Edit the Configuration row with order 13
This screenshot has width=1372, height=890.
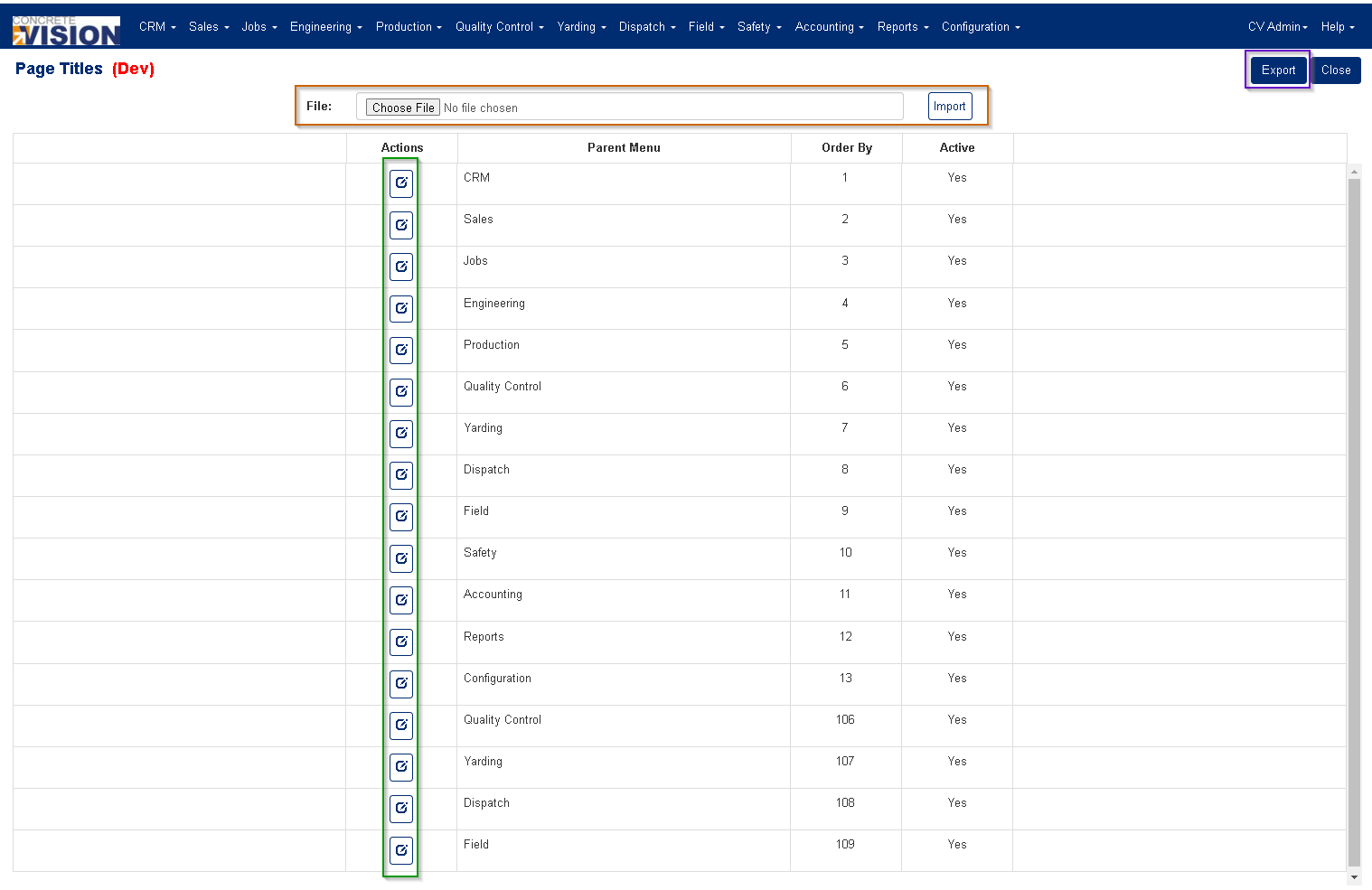(401, 683)
